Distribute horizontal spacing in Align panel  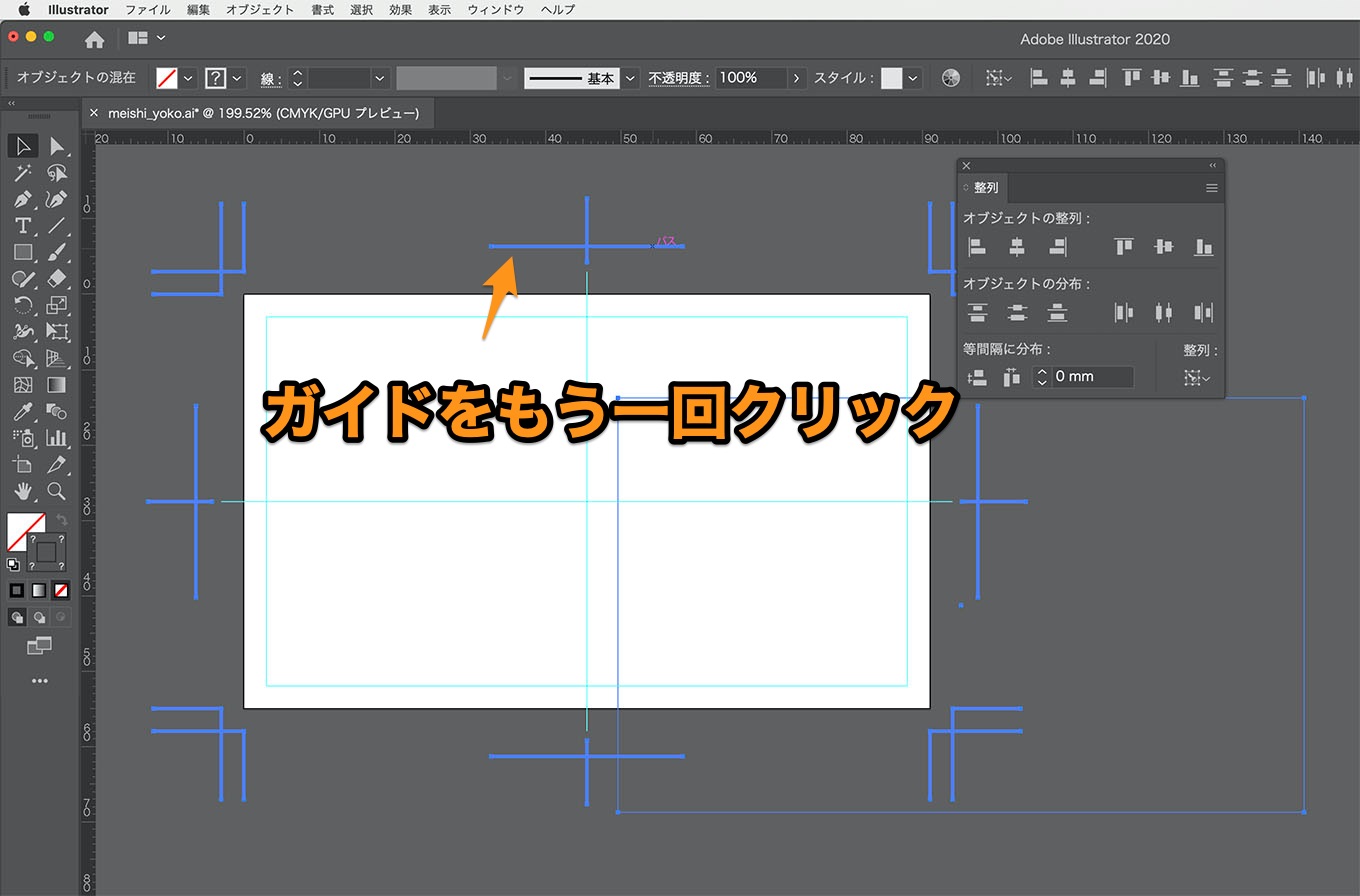1011,377
